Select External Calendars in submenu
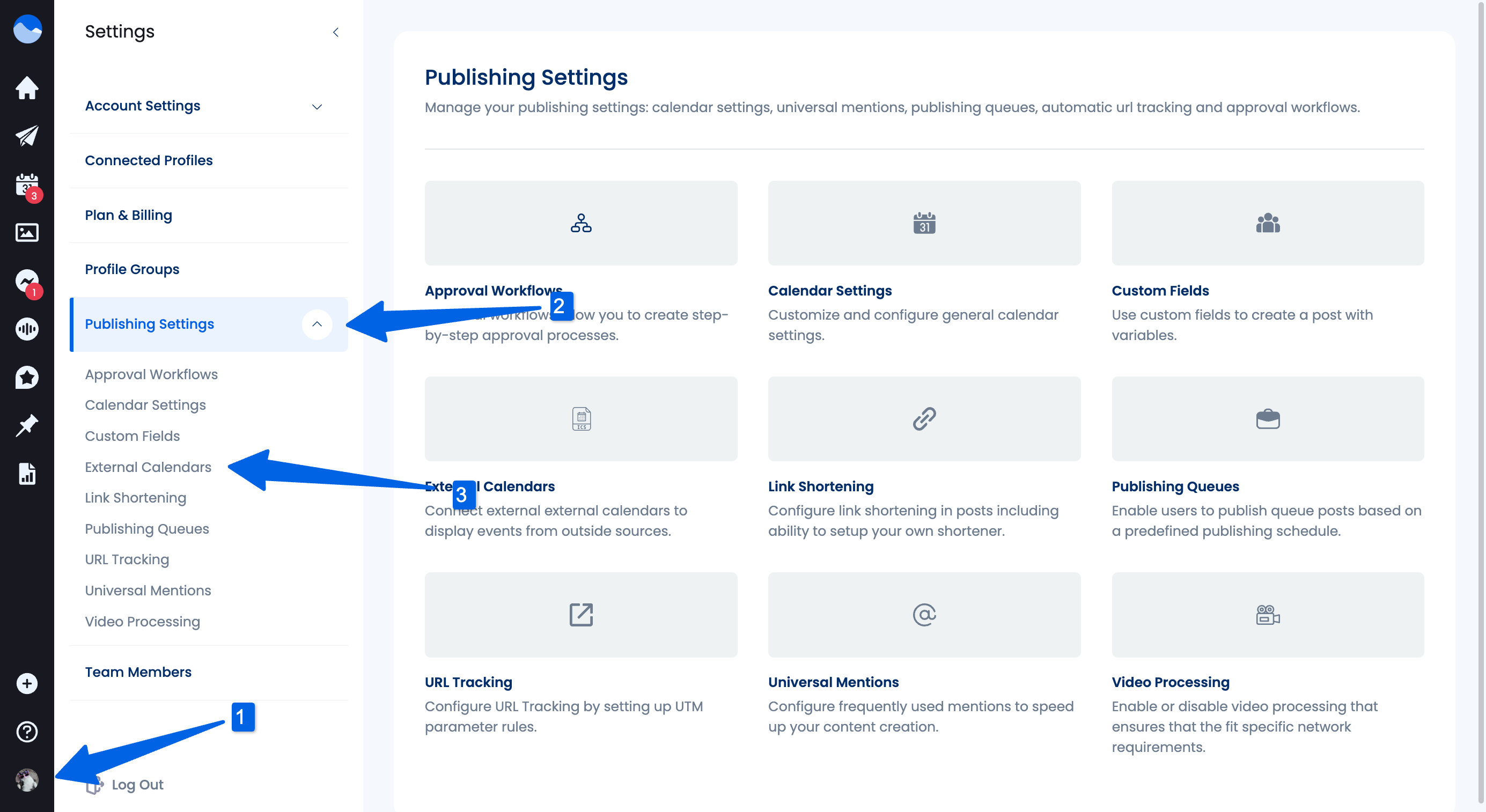The image size is (1486, 812). pyautogui.click(x=148, y=467)
